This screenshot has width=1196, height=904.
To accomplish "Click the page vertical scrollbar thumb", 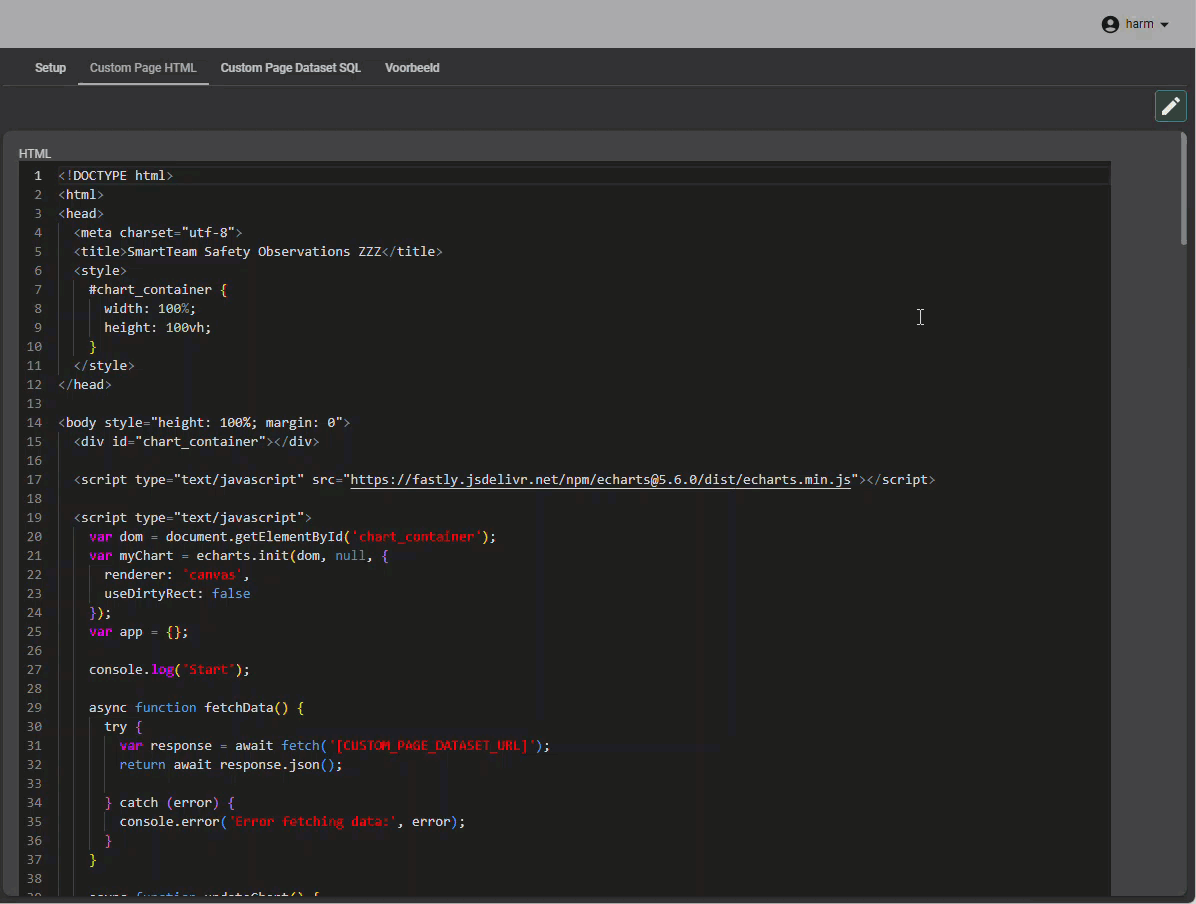I will 1183,188.
